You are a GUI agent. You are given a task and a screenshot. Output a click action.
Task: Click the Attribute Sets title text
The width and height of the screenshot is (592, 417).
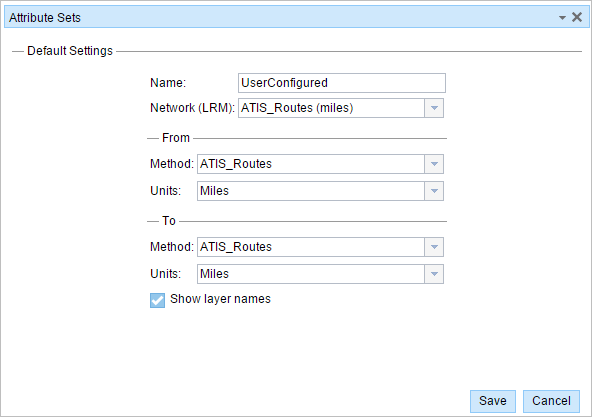pos(45,18)
